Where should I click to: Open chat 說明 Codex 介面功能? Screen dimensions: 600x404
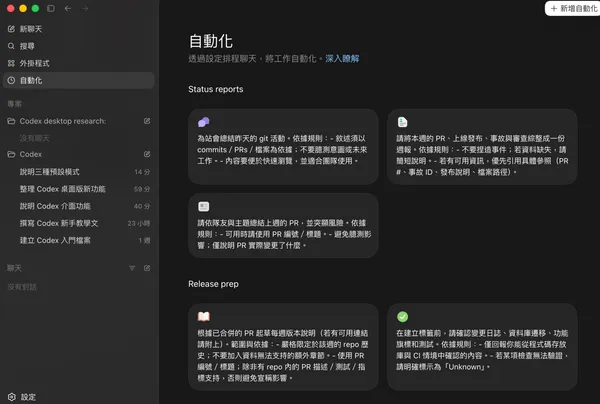click(78, 206)
